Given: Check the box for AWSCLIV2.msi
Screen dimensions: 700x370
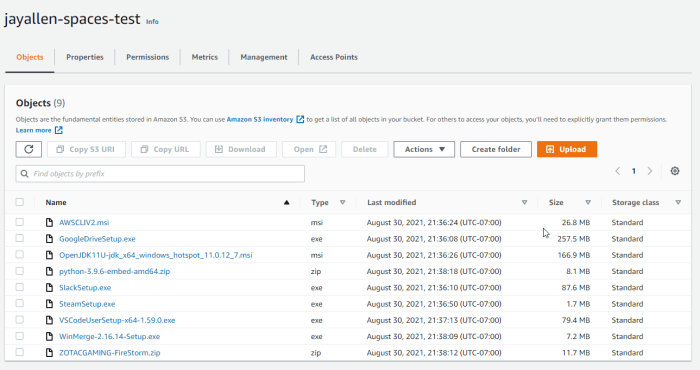Looking at the screenshot, I should (20, 222).
